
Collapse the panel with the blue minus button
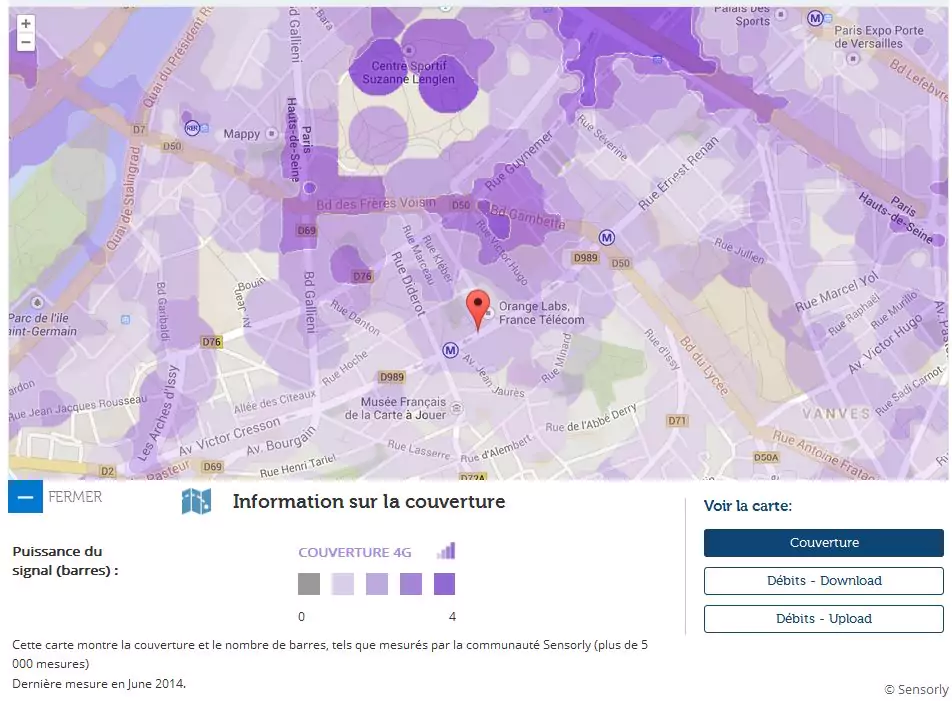pyautogui.click(x=25, y=497)
